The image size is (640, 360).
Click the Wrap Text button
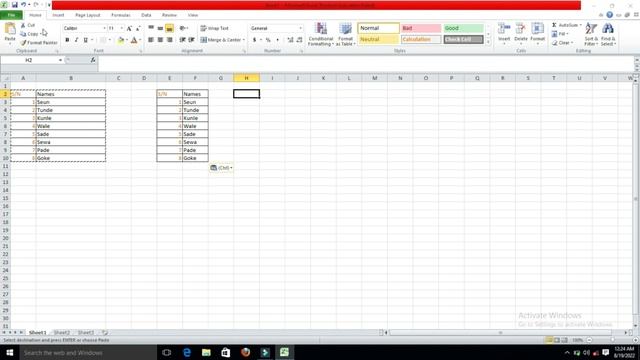215,28
